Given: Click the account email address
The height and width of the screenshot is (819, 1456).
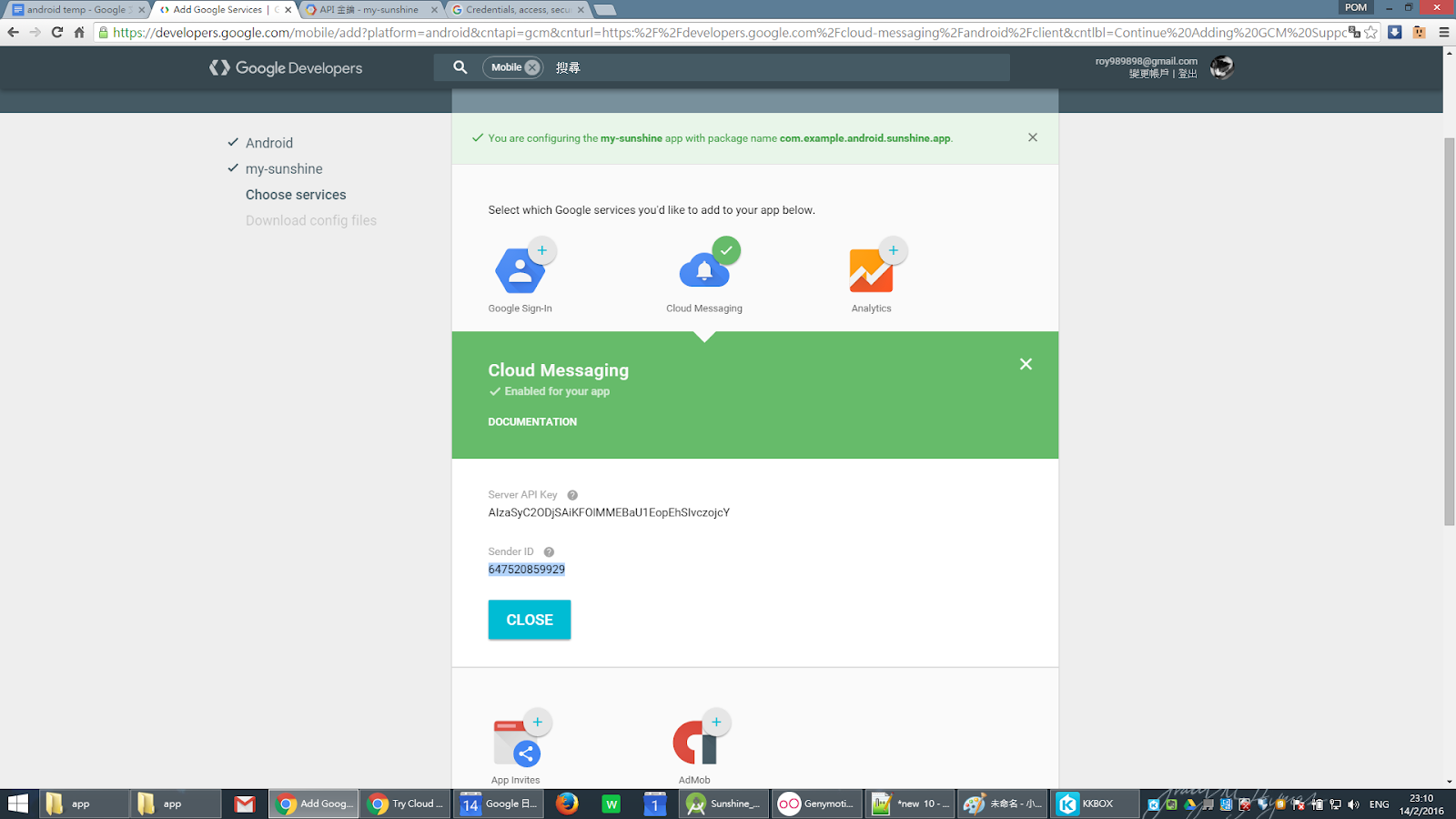Looking at the screenshot, I should tap(1146, 61).
